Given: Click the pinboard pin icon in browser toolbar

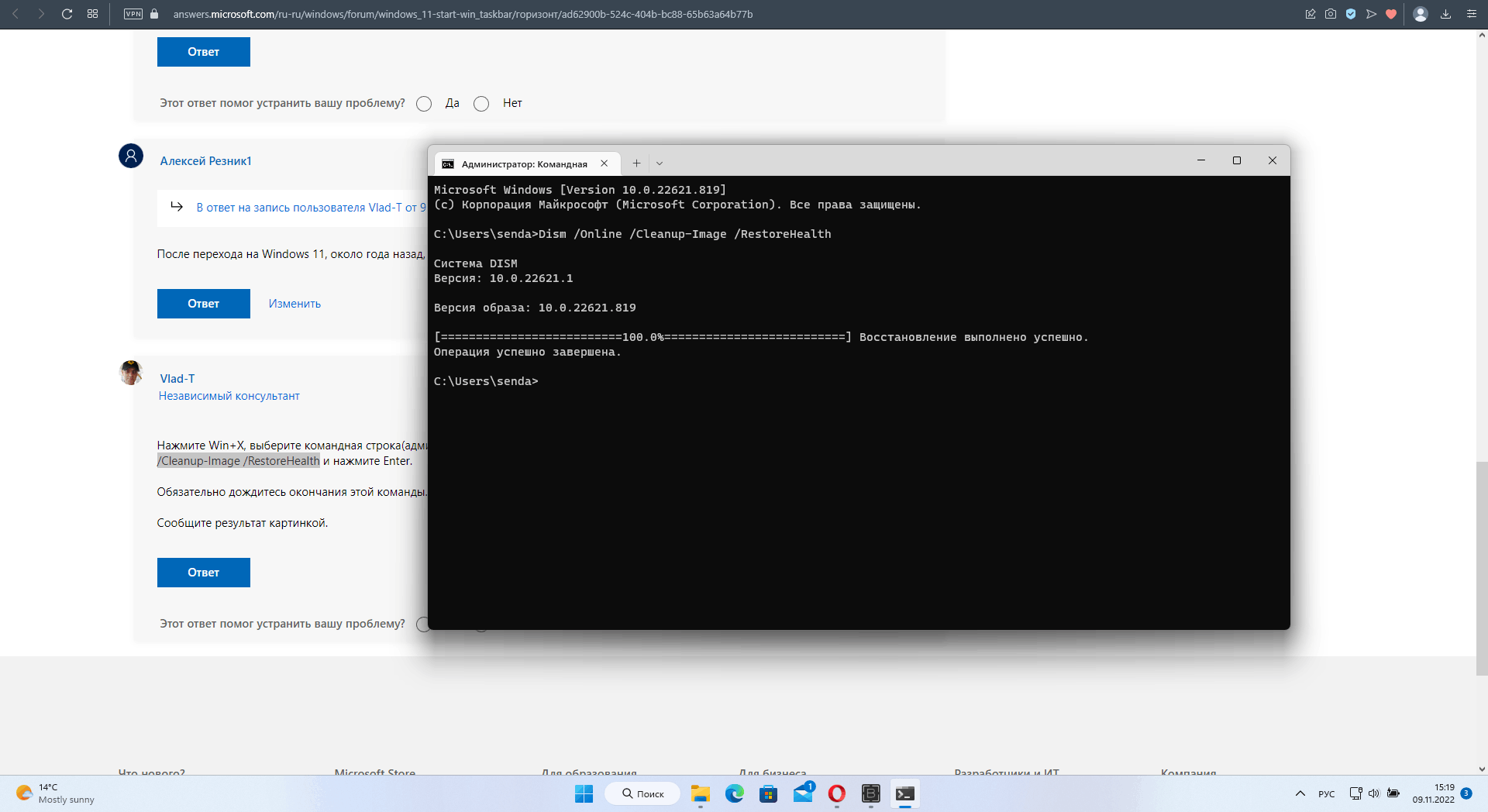Looking at the screenshot, I should [1311, 14].
